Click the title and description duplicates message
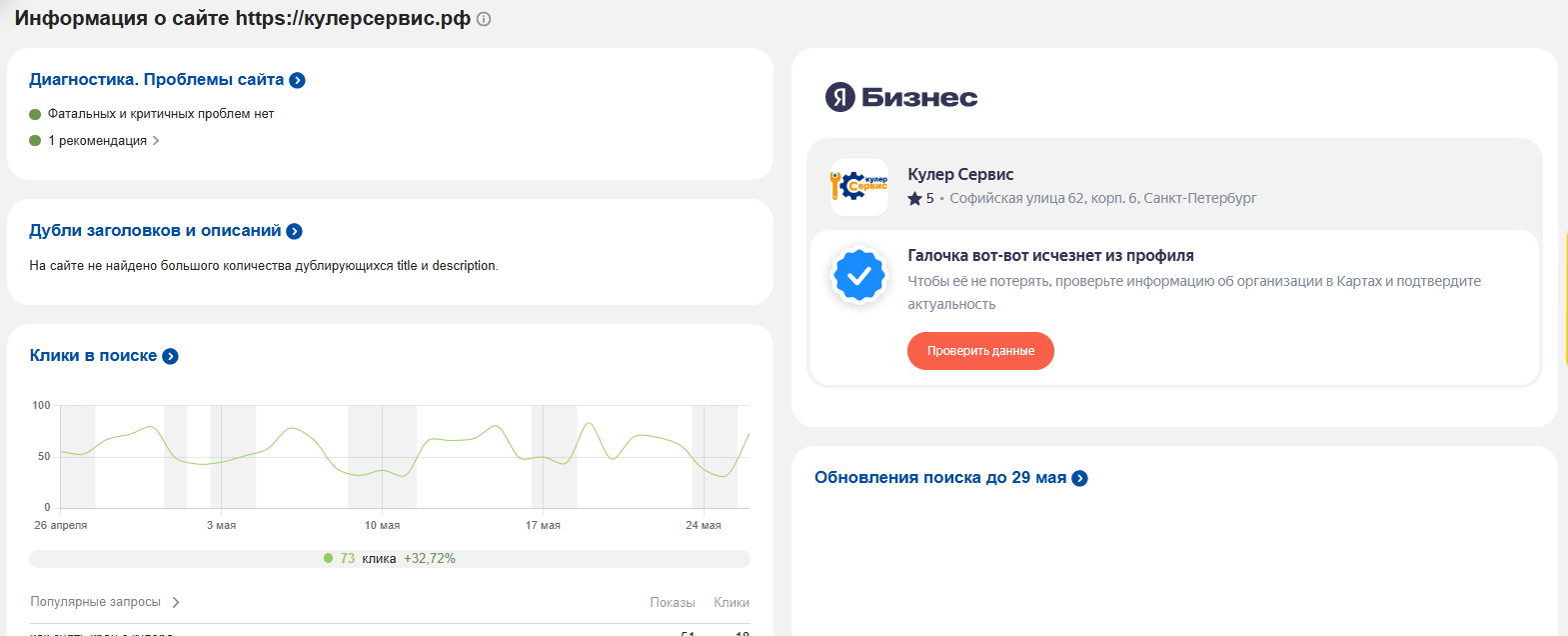The image size is (1568, 636). 264,266
